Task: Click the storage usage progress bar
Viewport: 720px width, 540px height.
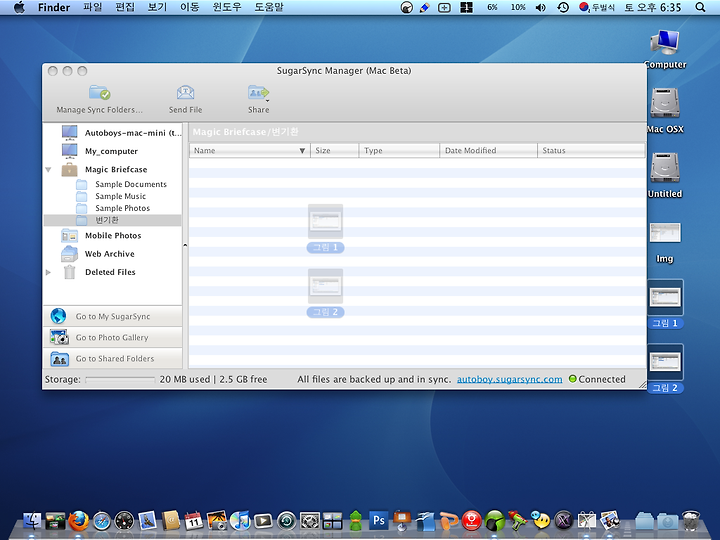Action: [120, 380]
